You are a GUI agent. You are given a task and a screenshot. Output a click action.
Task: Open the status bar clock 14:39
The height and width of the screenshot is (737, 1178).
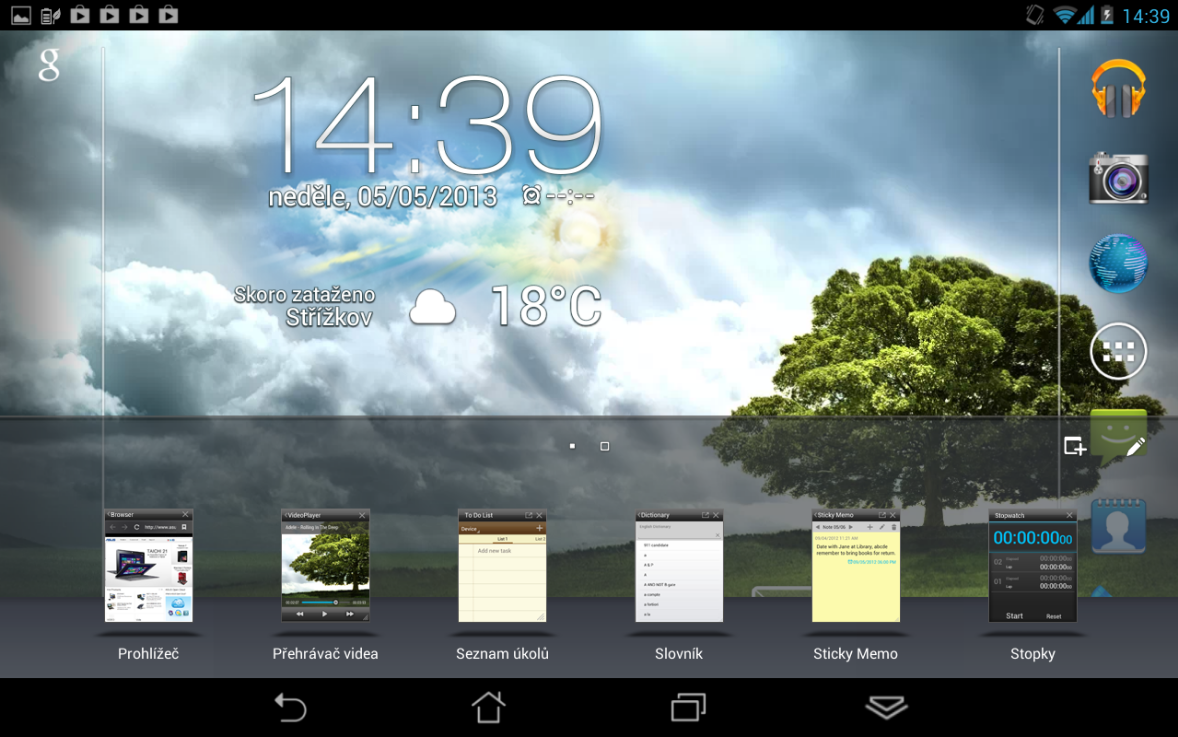point(1146,16)
